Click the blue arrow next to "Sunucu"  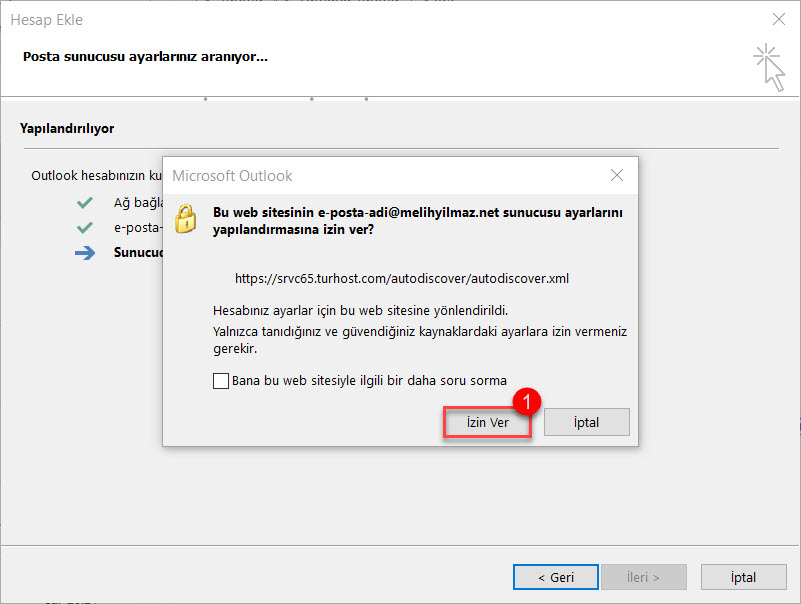[x=85, y=253]
